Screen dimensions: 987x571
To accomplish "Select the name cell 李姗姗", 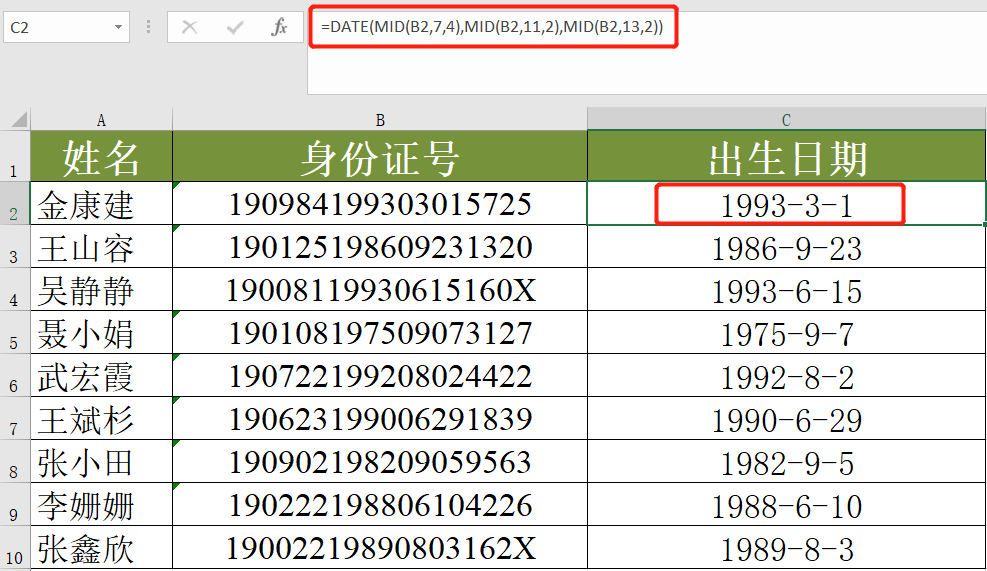I will 101,504.
